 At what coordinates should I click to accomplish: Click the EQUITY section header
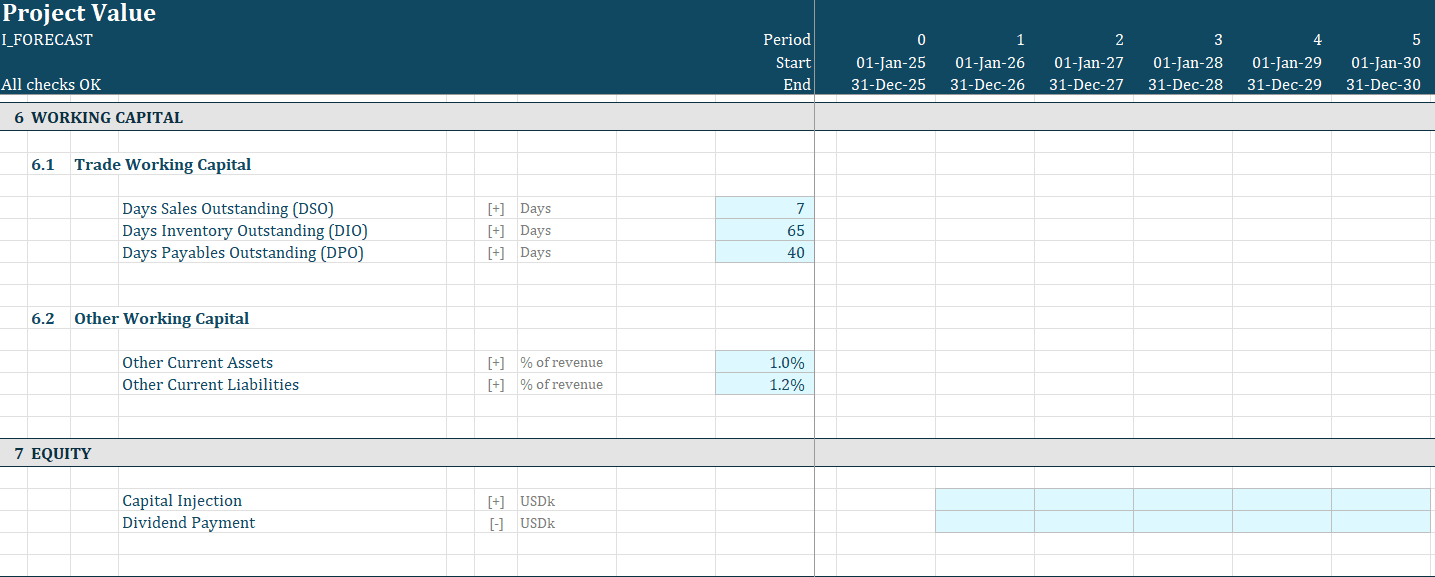click(60, 453)
